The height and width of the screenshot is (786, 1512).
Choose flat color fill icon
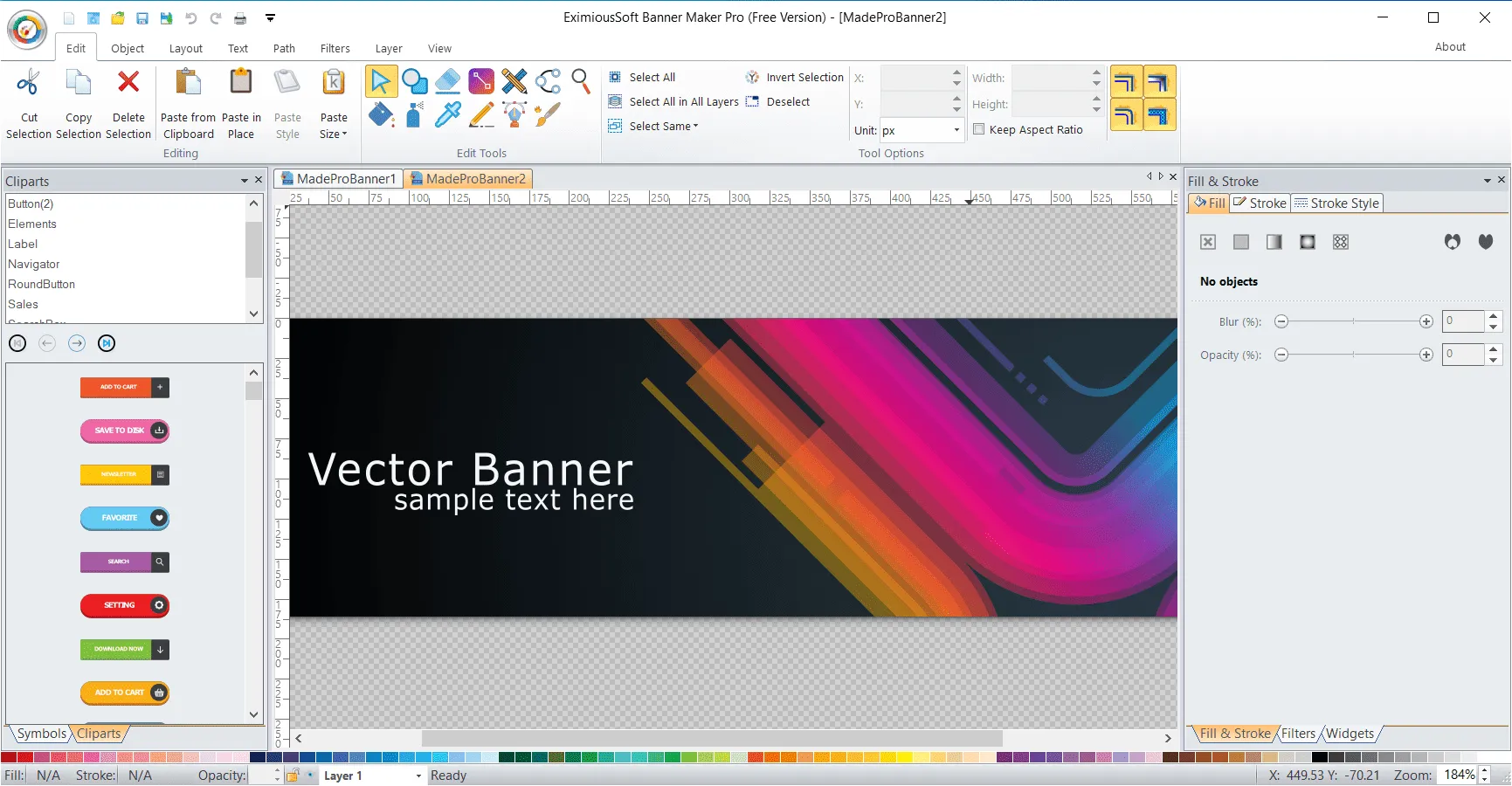(x=1241, y=242)
